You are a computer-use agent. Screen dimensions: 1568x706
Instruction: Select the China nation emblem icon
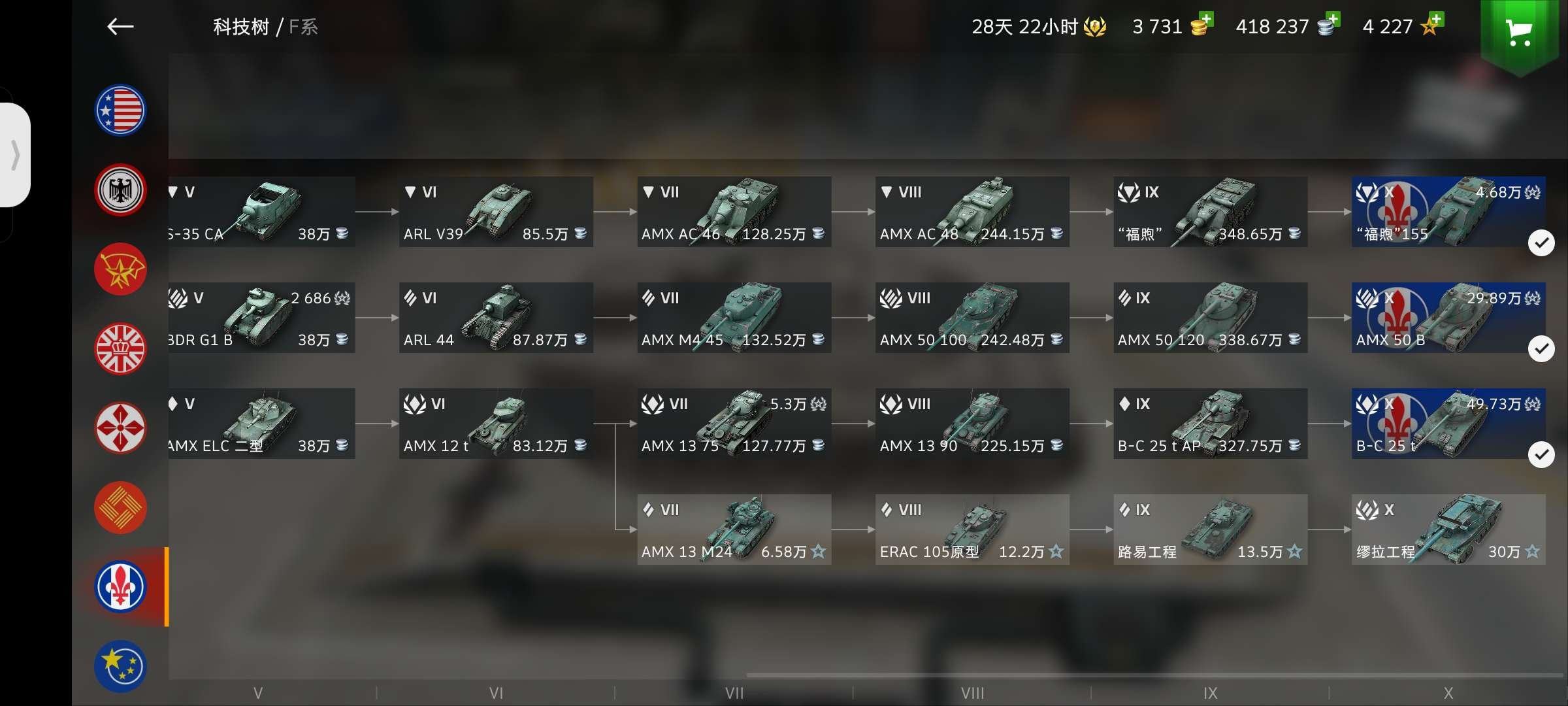click(x=121, y=507)
